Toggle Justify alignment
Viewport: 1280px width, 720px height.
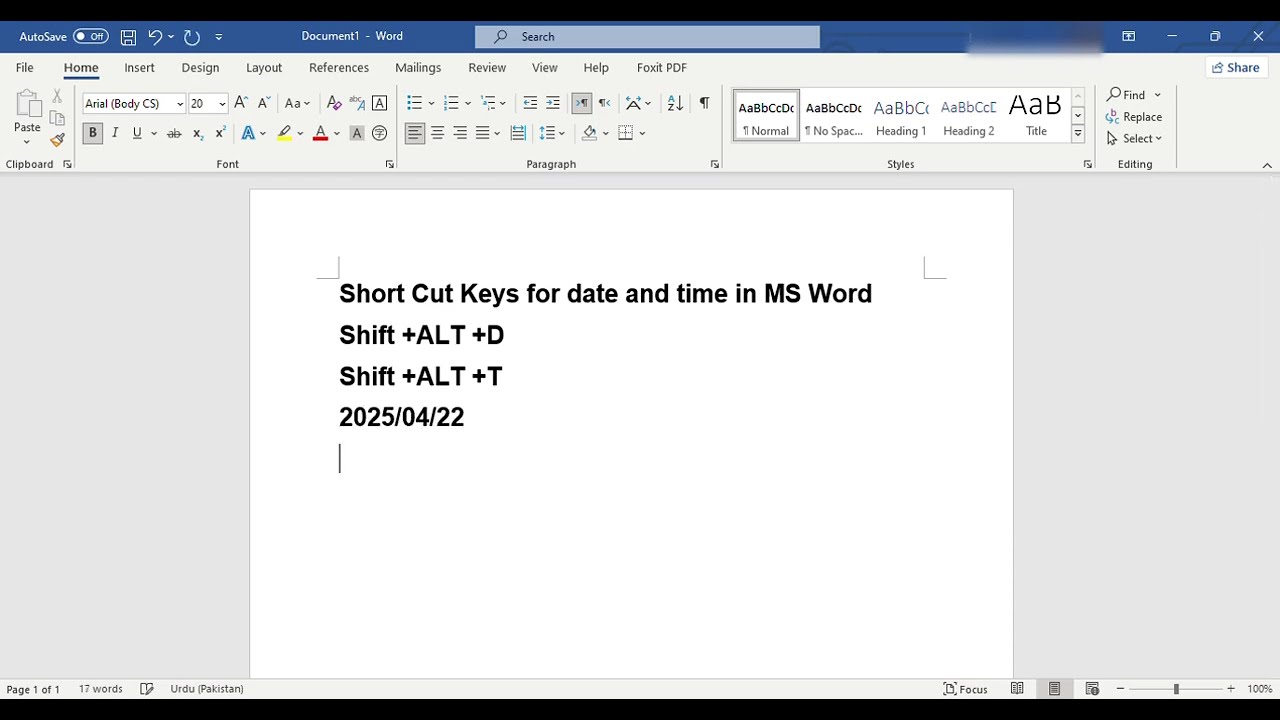click(483, 133)
